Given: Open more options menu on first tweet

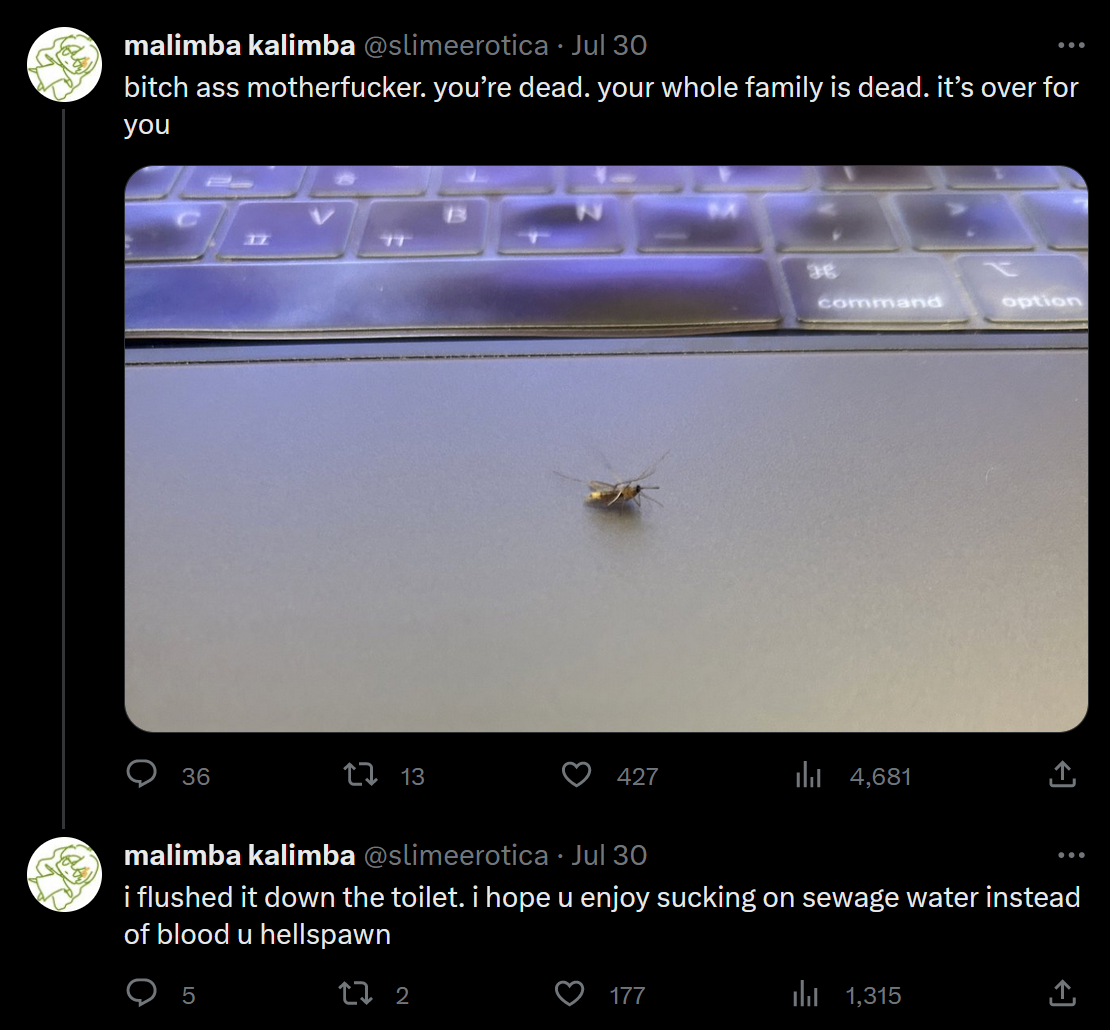Looking at the screenshot, I should 1070,45.
